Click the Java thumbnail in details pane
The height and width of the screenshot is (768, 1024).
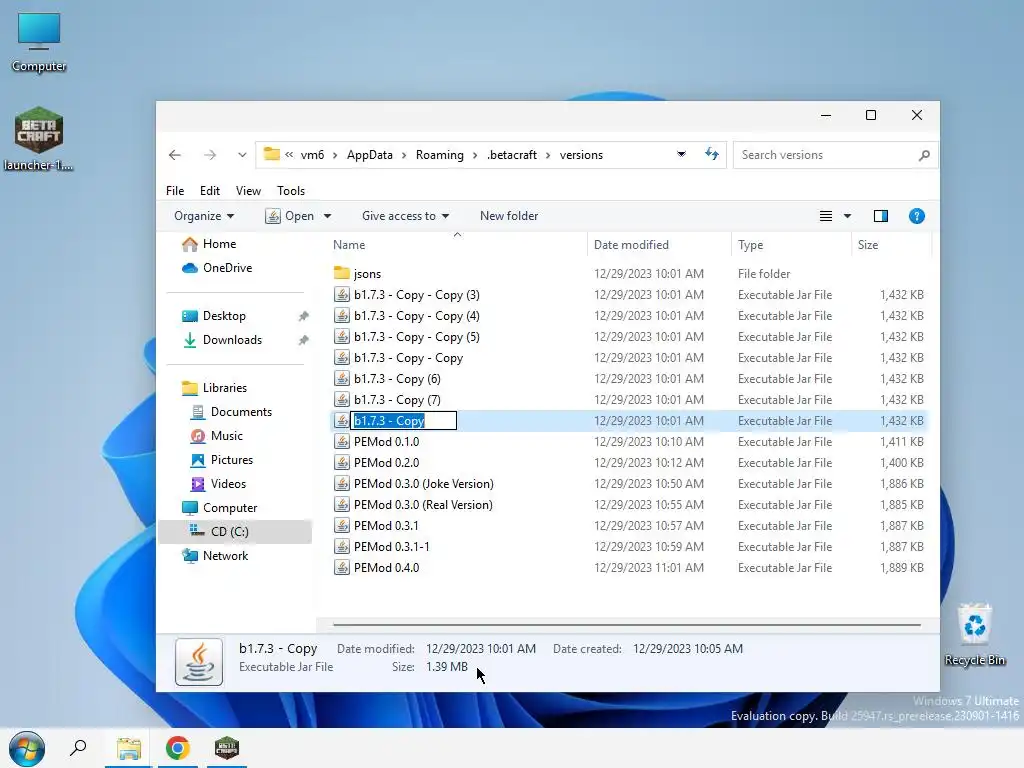(199, 662)
